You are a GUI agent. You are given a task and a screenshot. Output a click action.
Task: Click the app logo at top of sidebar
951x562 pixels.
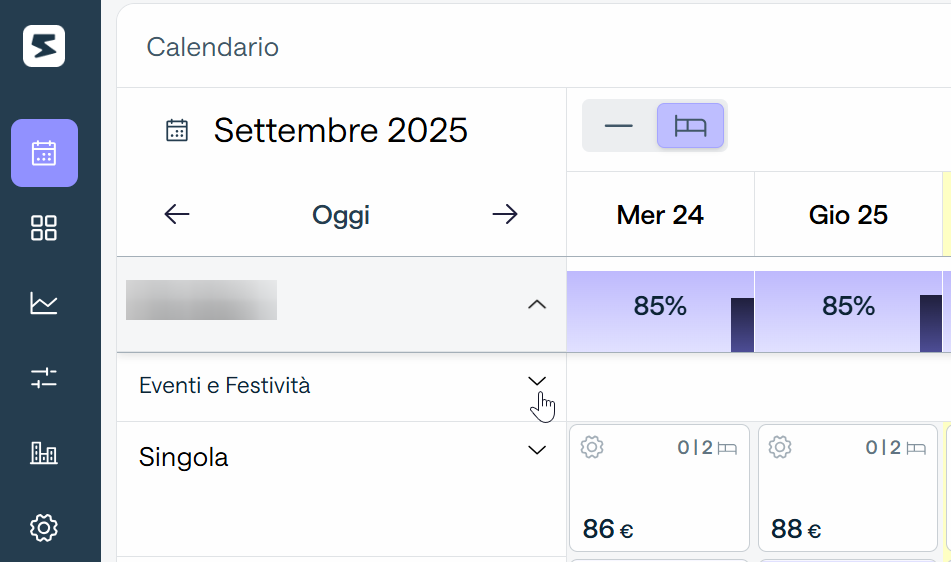point(44,46)
